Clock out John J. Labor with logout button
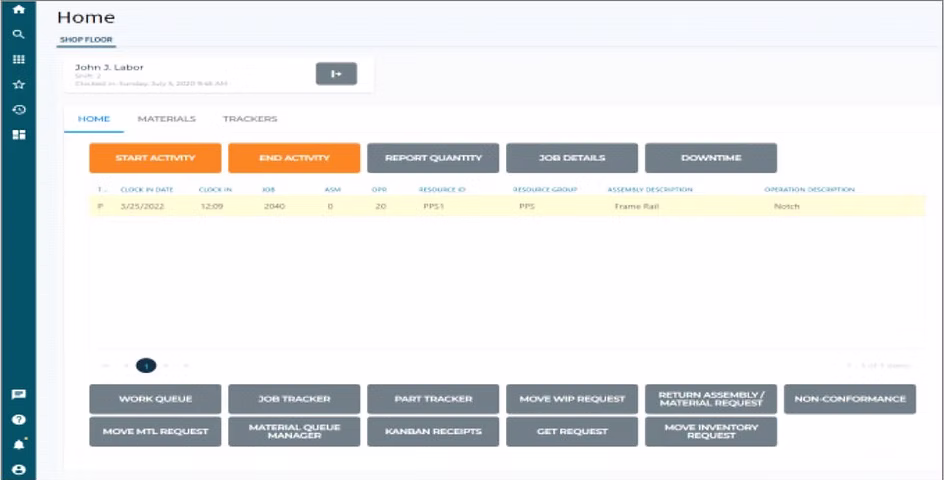This screenshot has width=944, height=480. click(x=337, y=73)
